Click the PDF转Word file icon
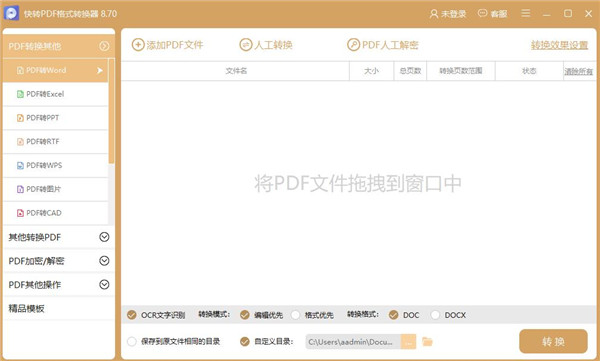600x361 pixels. [20, 70]
